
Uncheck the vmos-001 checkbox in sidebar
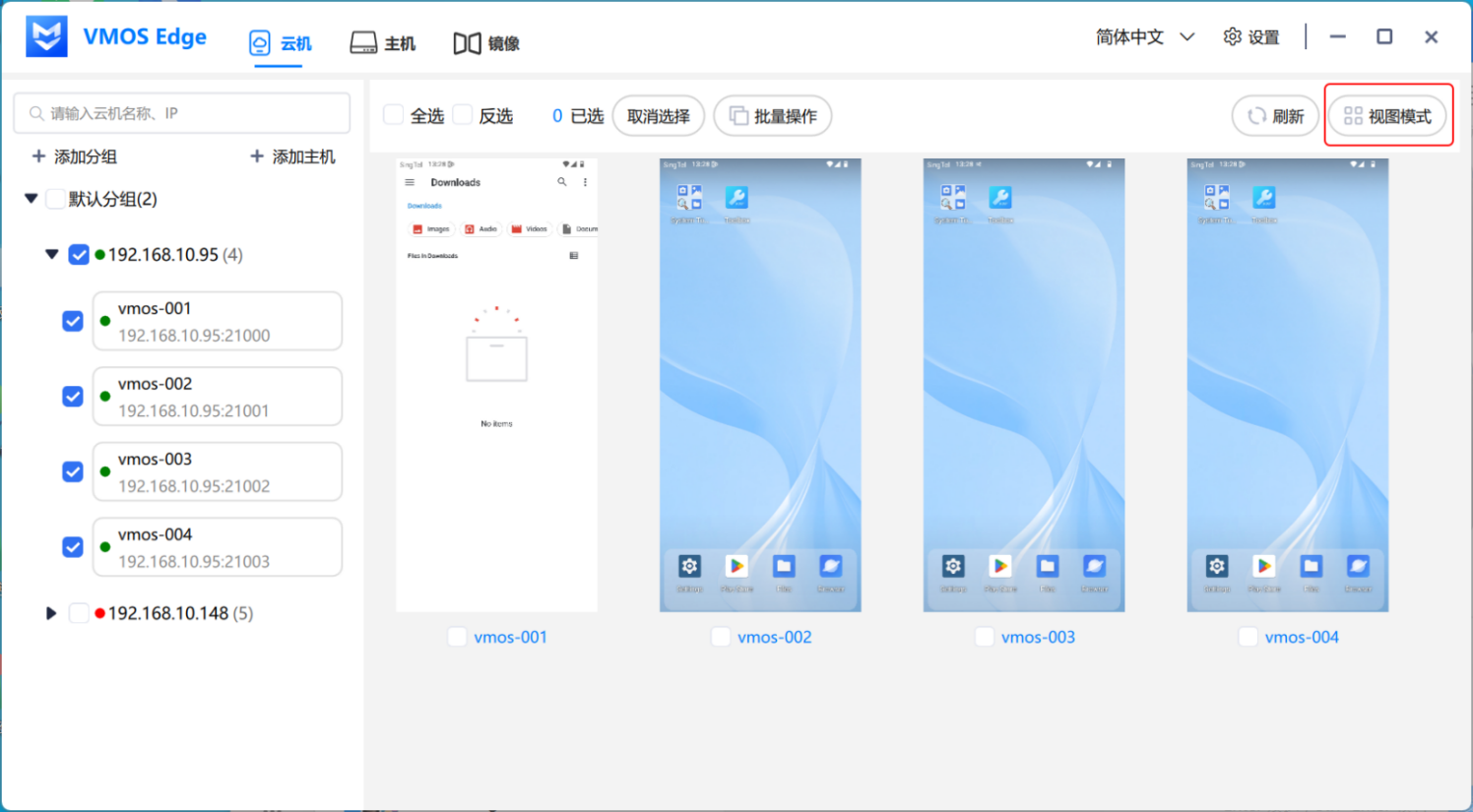73,321
